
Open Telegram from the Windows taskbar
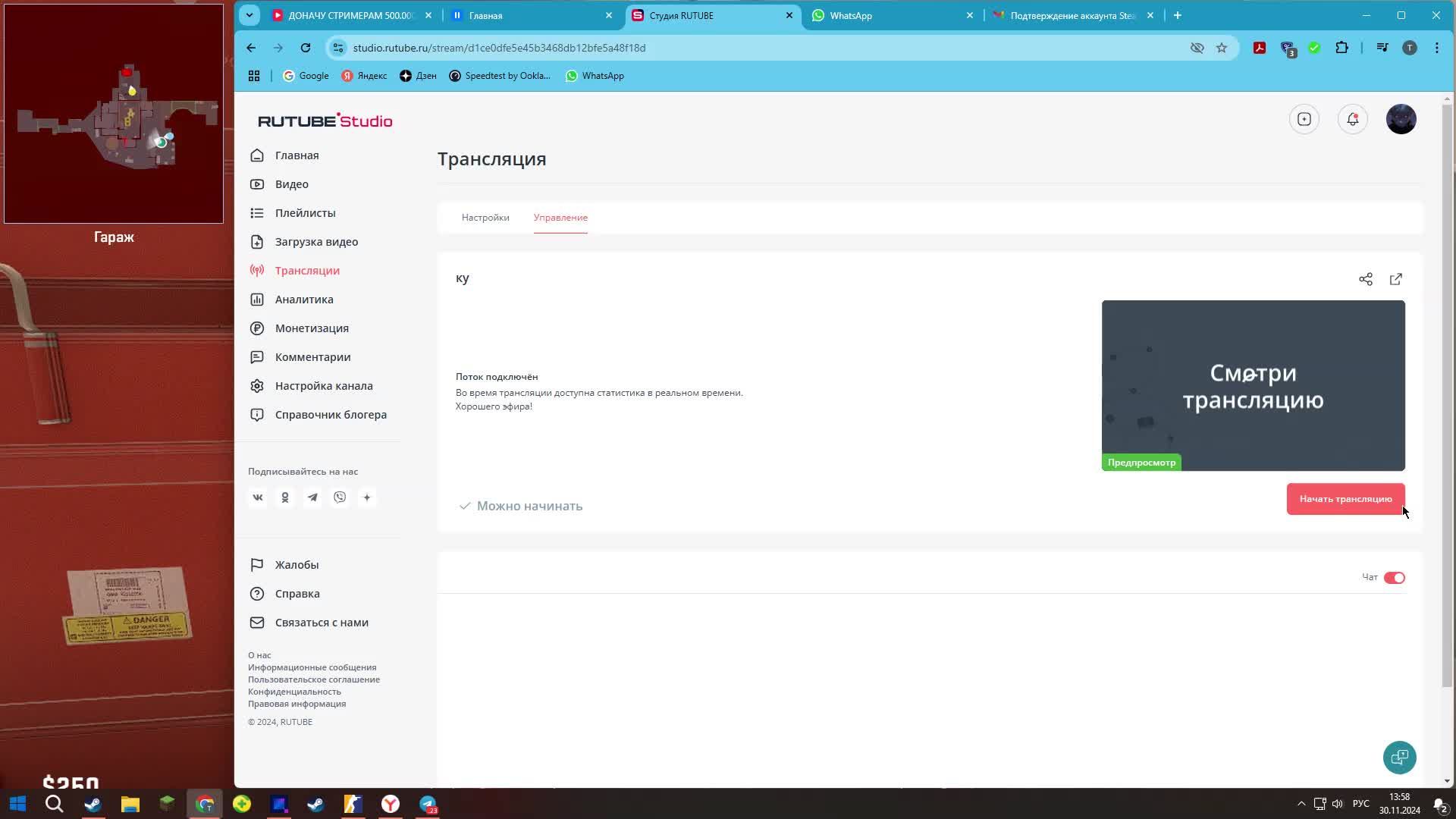[x=428, y=804]
